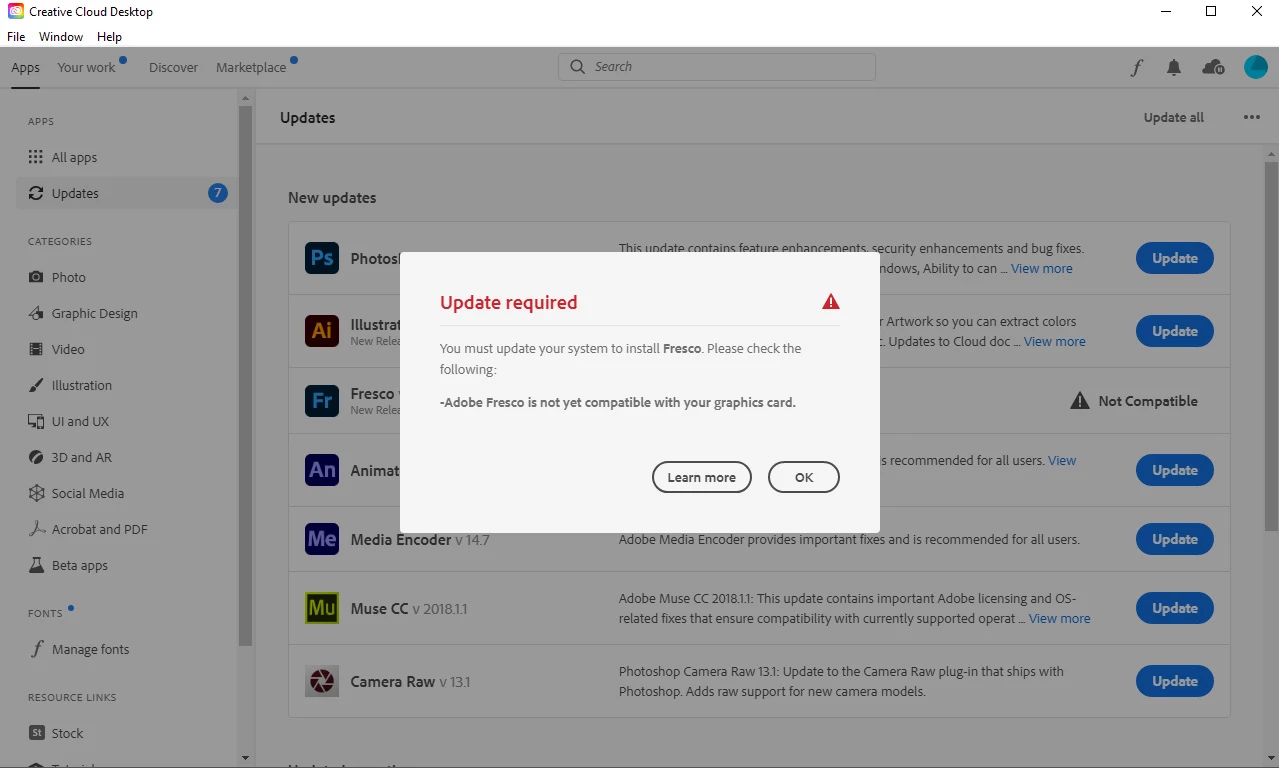Update Illustrator
Image resolution: width=1279 pixels, height=768 pixels.
1175,331
